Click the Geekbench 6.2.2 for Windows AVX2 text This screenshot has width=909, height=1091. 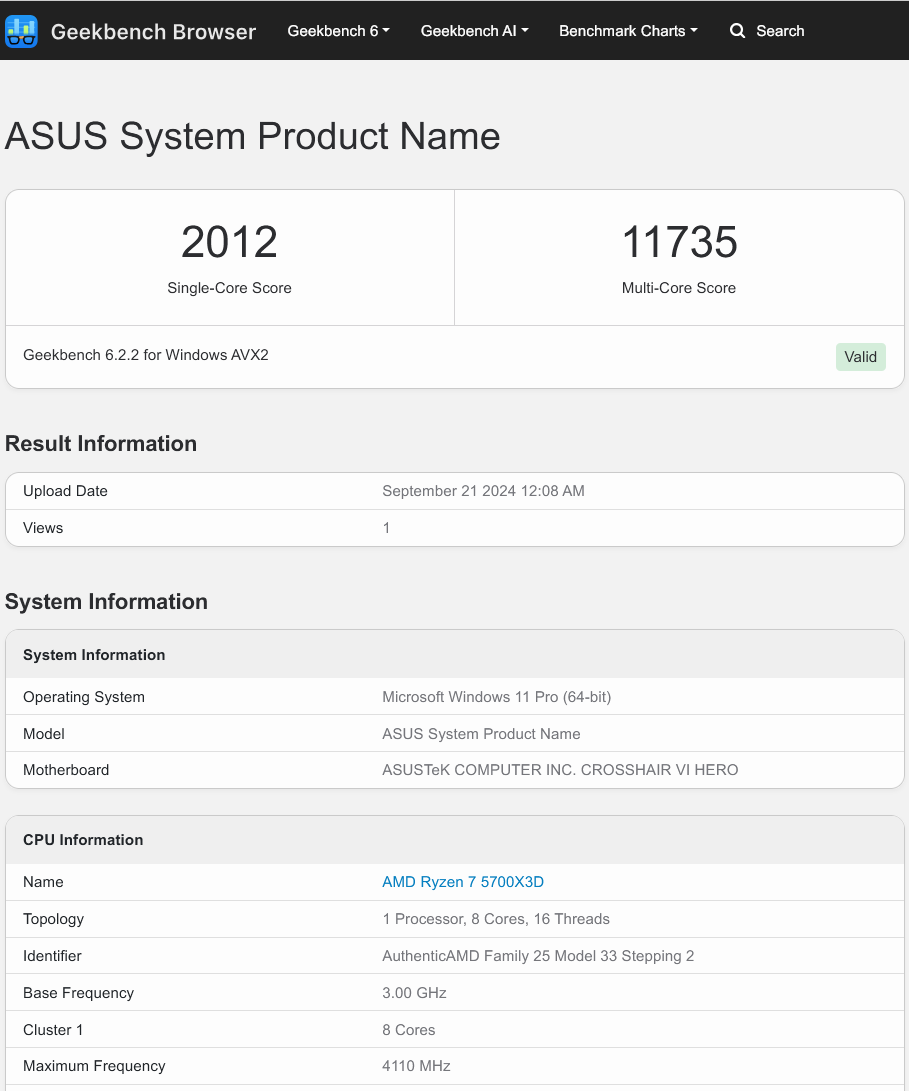pos(145,355)
